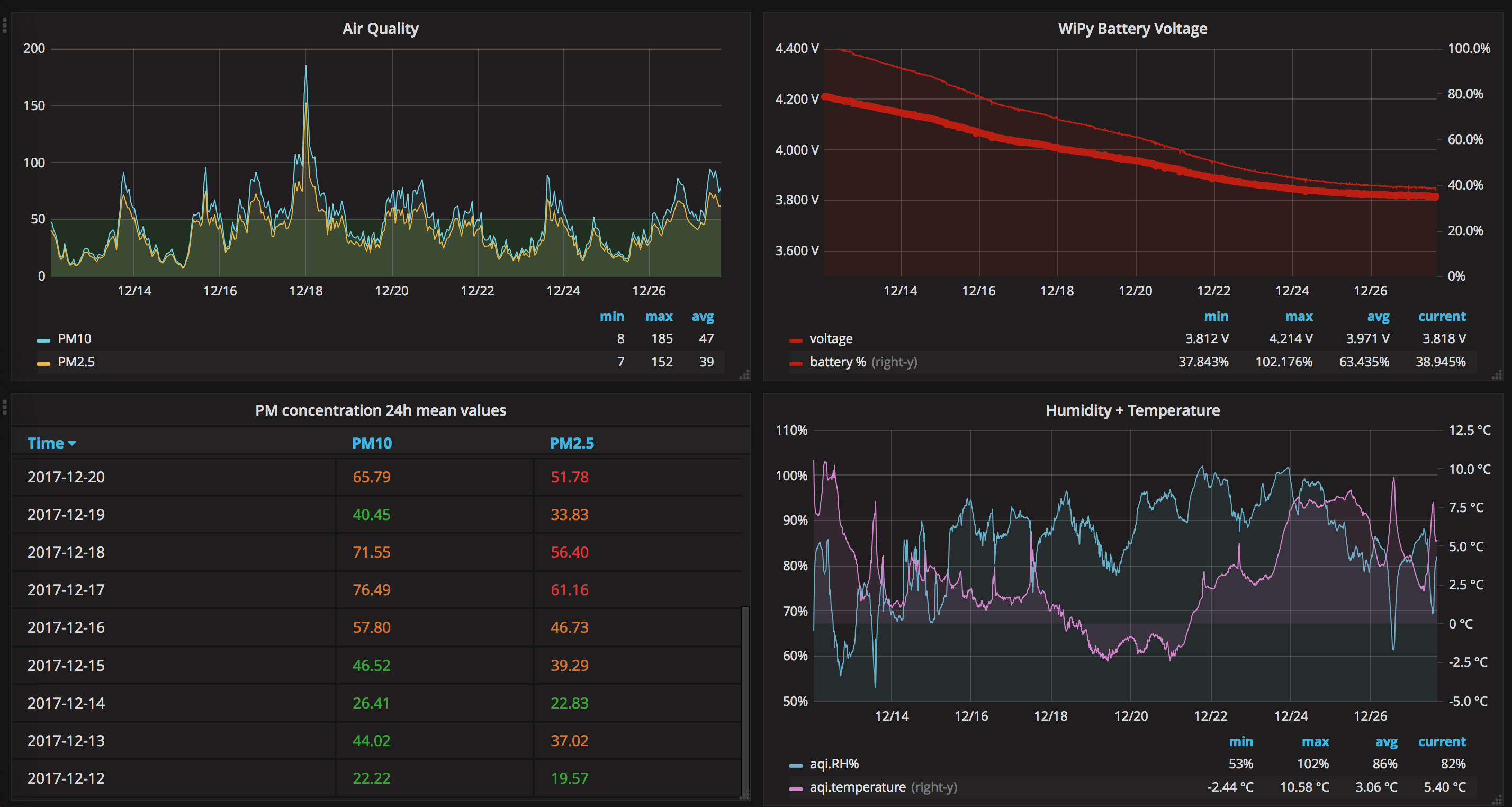
Task: Select the 2017-12-13 table row date
Action: click(66, 741)
